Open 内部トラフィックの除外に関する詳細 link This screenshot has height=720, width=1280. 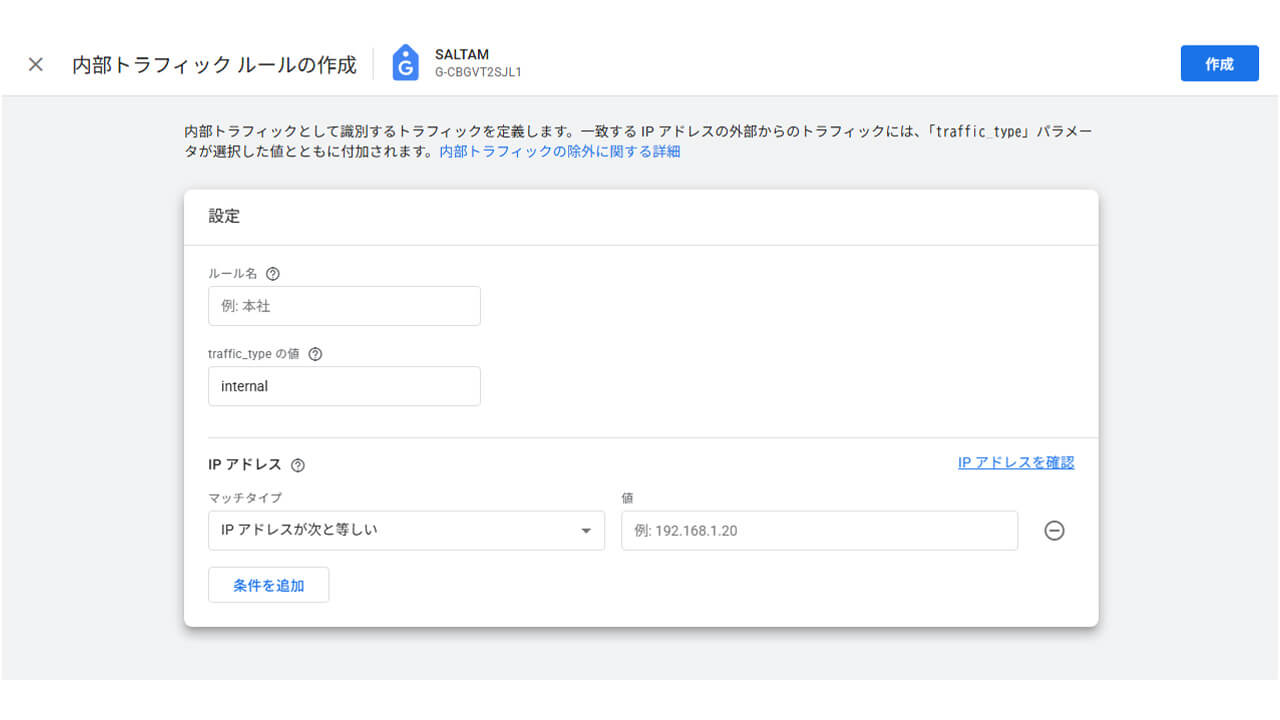point(560,152)
